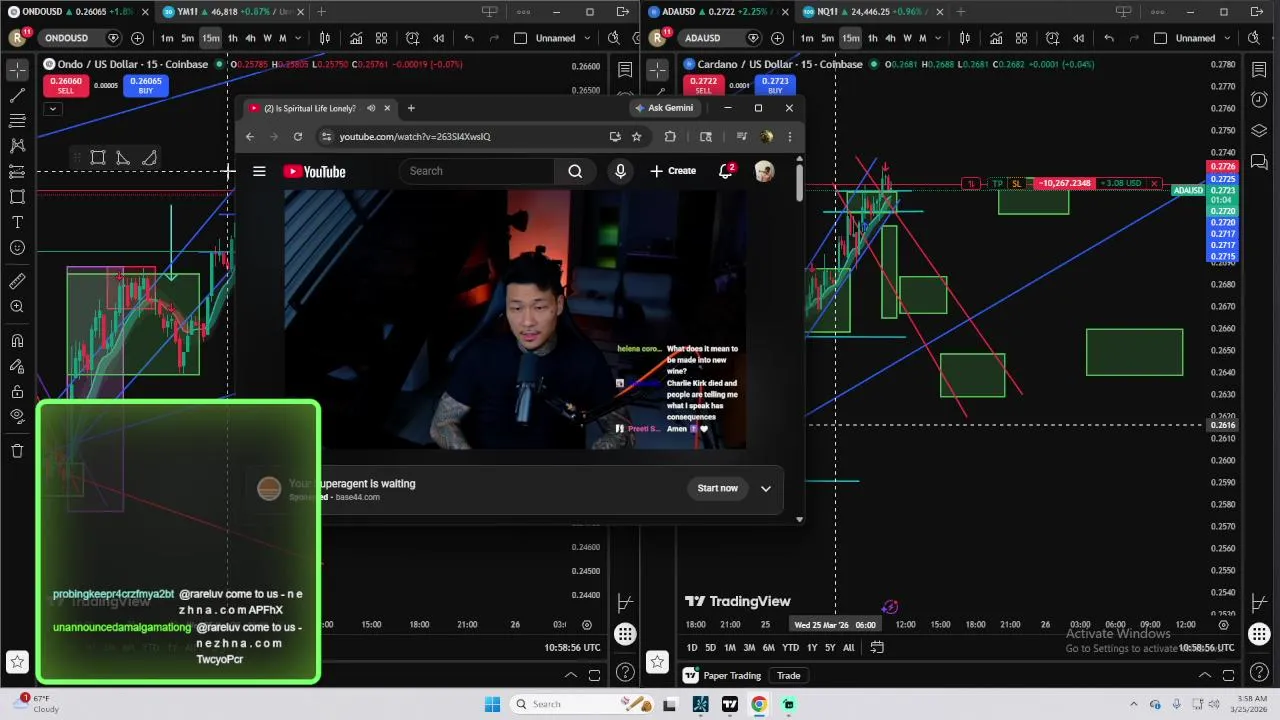1280x720 pixels.
Task: Open YouTube hamburger guide menu
Action: tap(259, 171)
